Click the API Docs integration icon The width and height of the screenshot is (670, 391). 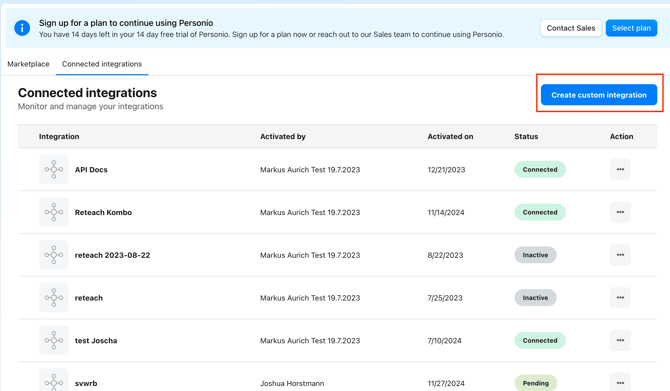tap(54, 169)
